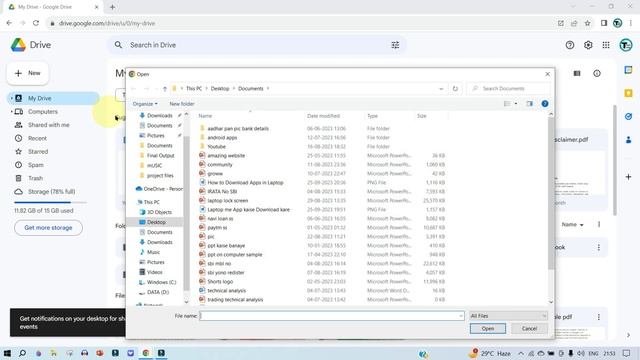
Task: Select the Final Output quick access folder
Action: point(160,156)
